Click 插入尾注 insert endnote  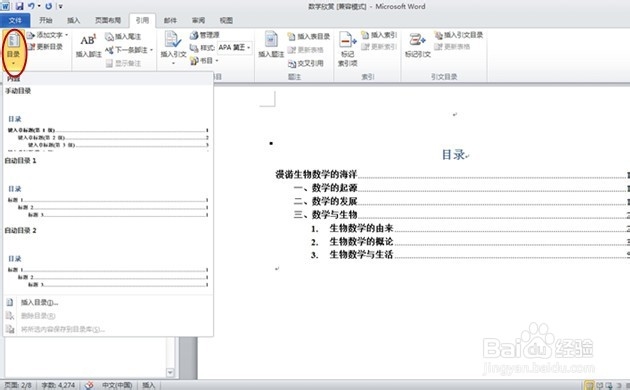[123, 37]
